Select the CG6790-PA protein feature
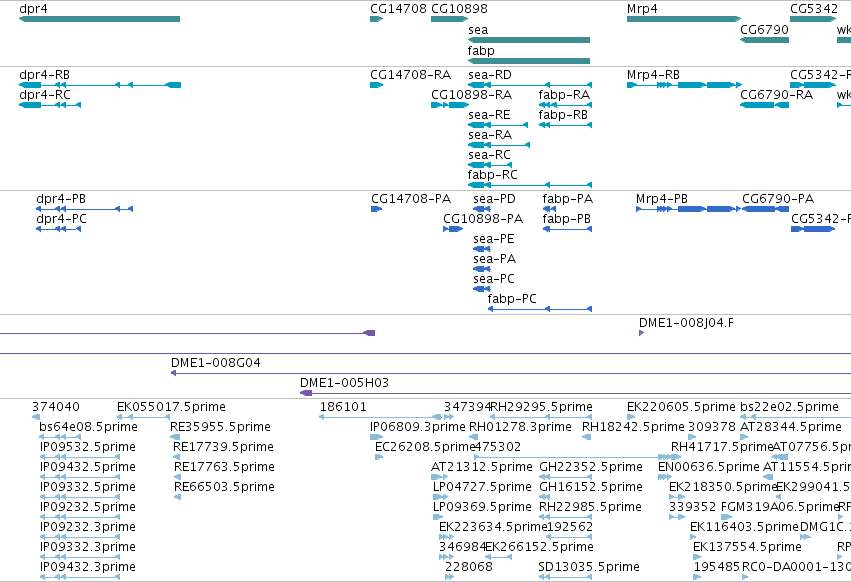The height and width of the screenshot is (582, 851). [x=766, y=209]
